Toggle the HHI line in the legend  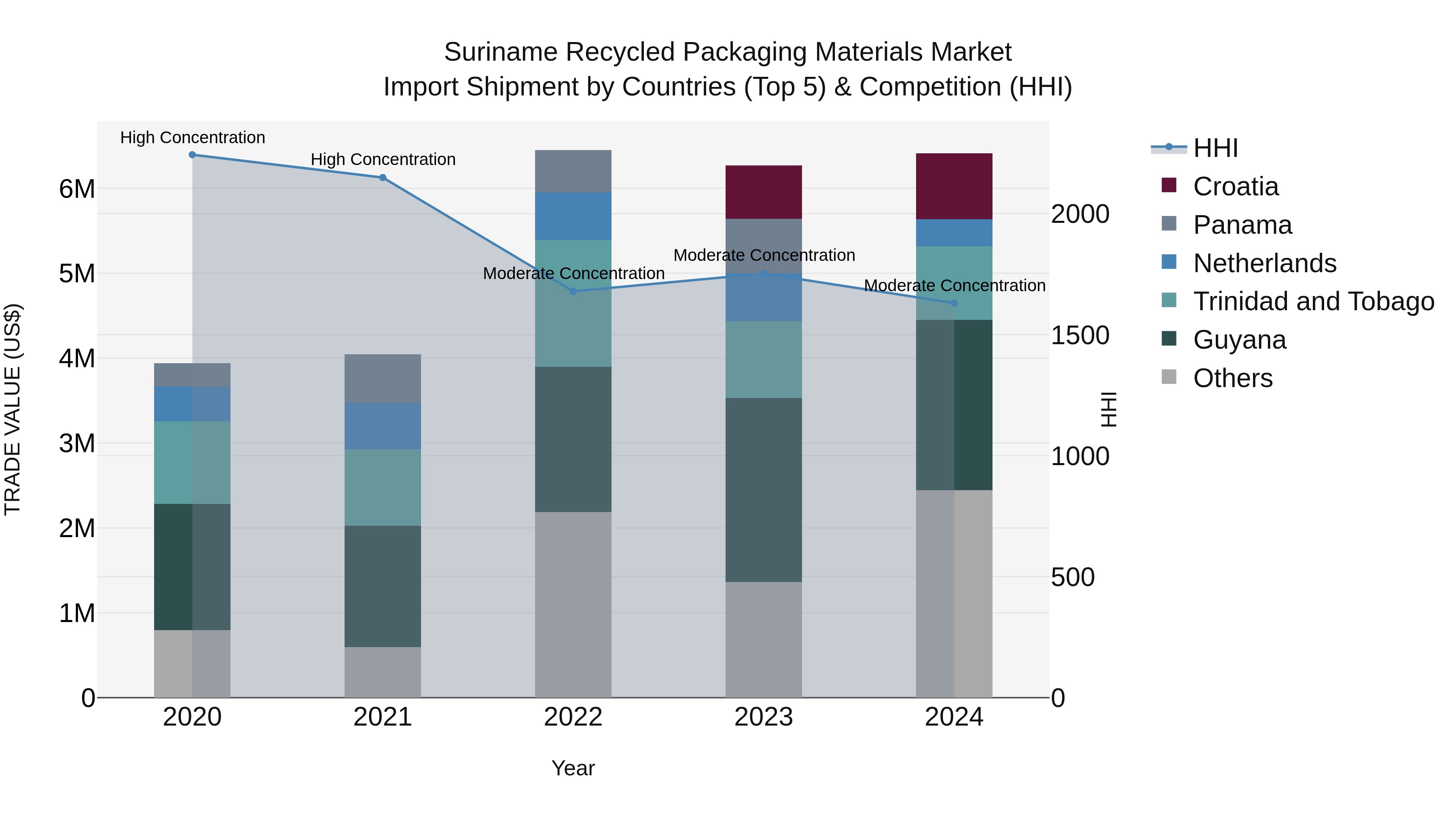point(1194,148)
